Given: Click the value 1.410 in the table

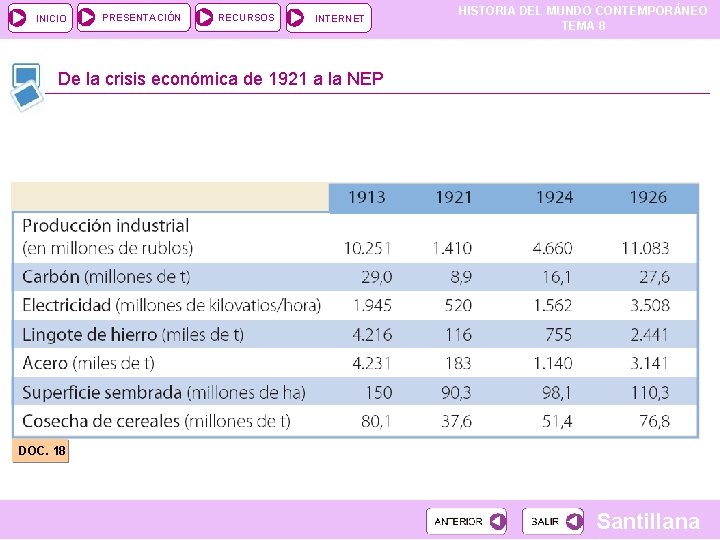Looking at the screenshot, I should pos(452,248).
